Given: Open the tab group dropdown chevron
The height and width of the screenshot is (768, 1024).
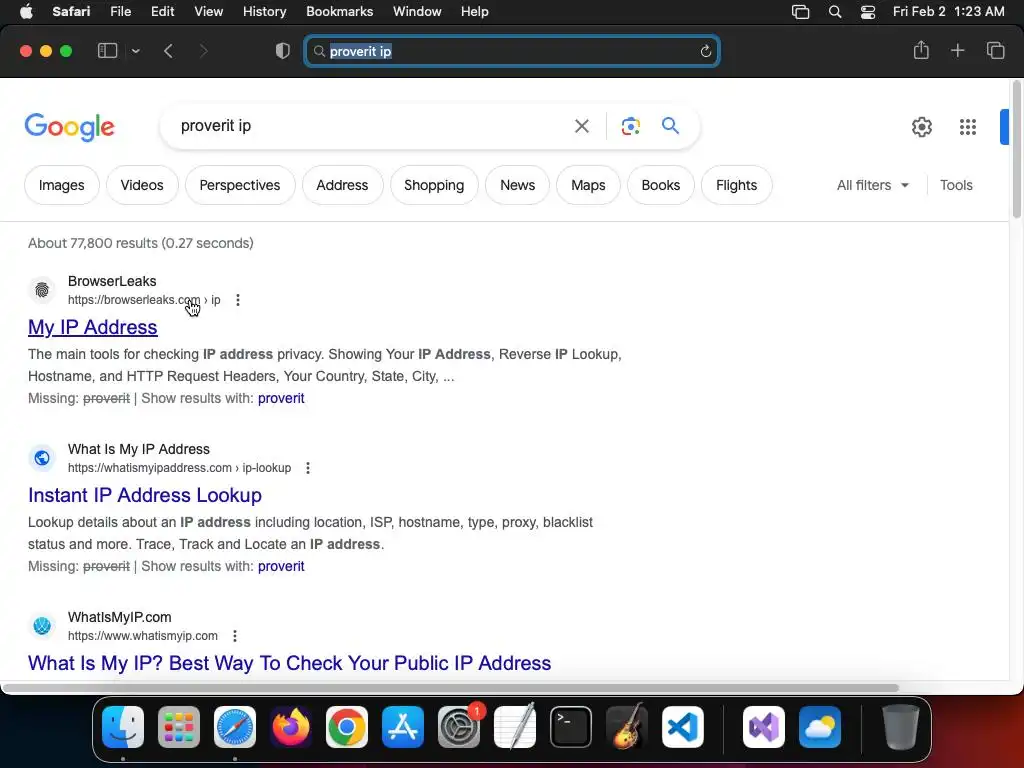Looking at the screenshot, I should pos(135,51).
